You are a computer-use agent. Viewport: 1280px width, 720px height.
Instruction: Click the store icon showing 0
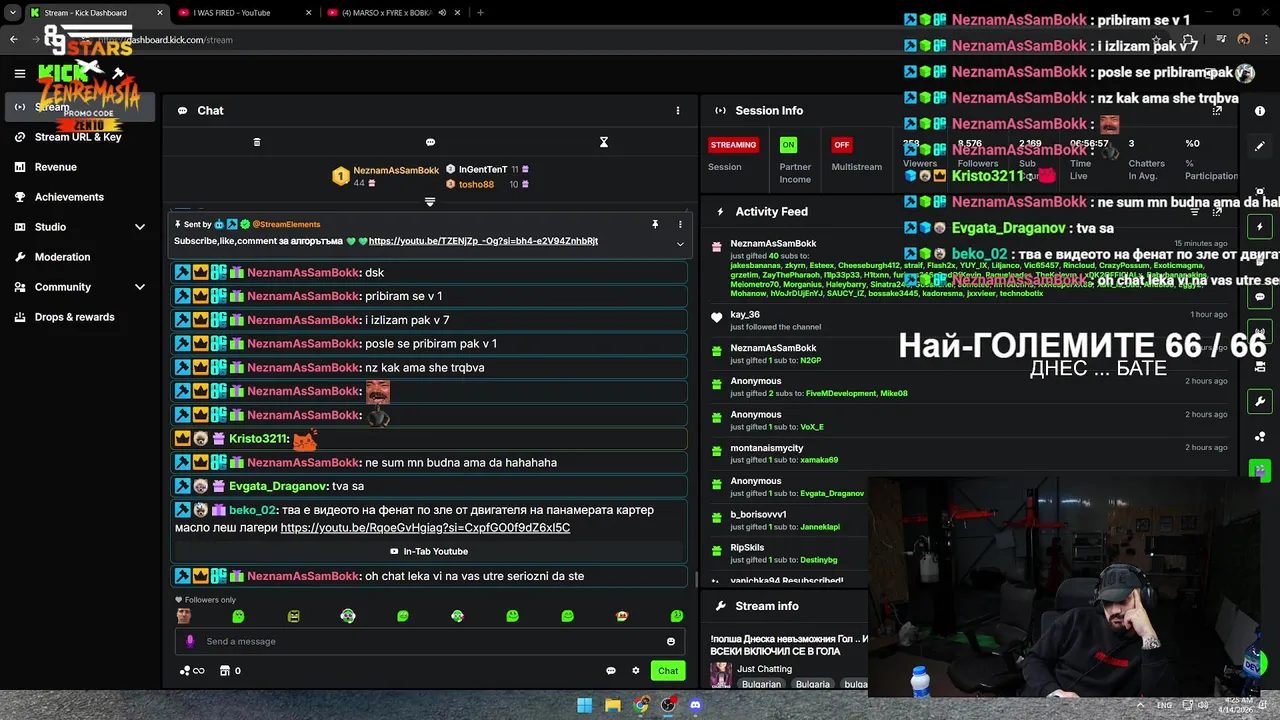pyautogui.click(x=230, y=671)
